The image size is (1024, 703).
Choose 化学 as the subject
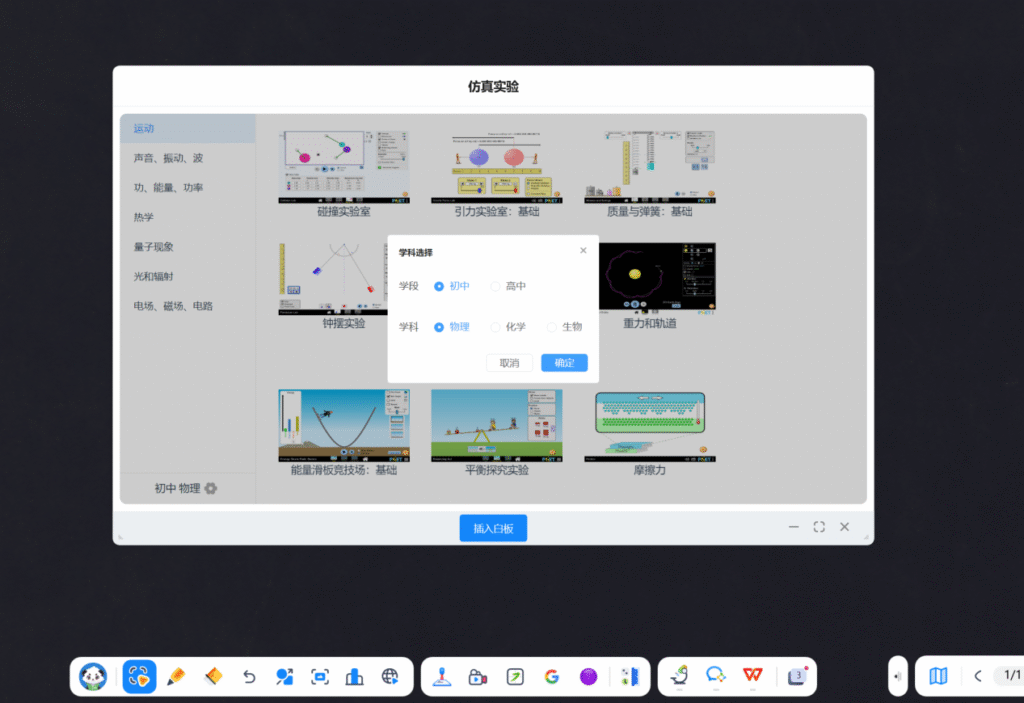[x=495, y=327]
